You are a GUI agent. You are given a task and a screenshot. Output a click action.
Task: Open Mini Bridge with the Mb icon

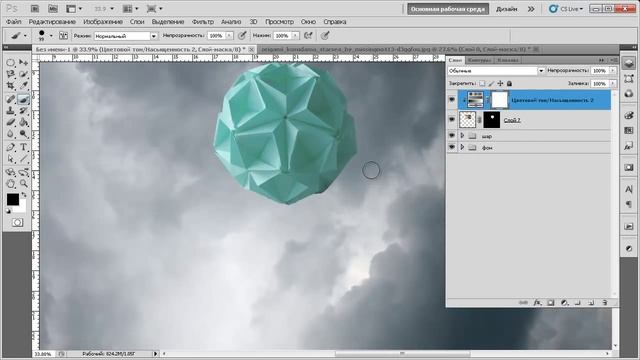53,9
